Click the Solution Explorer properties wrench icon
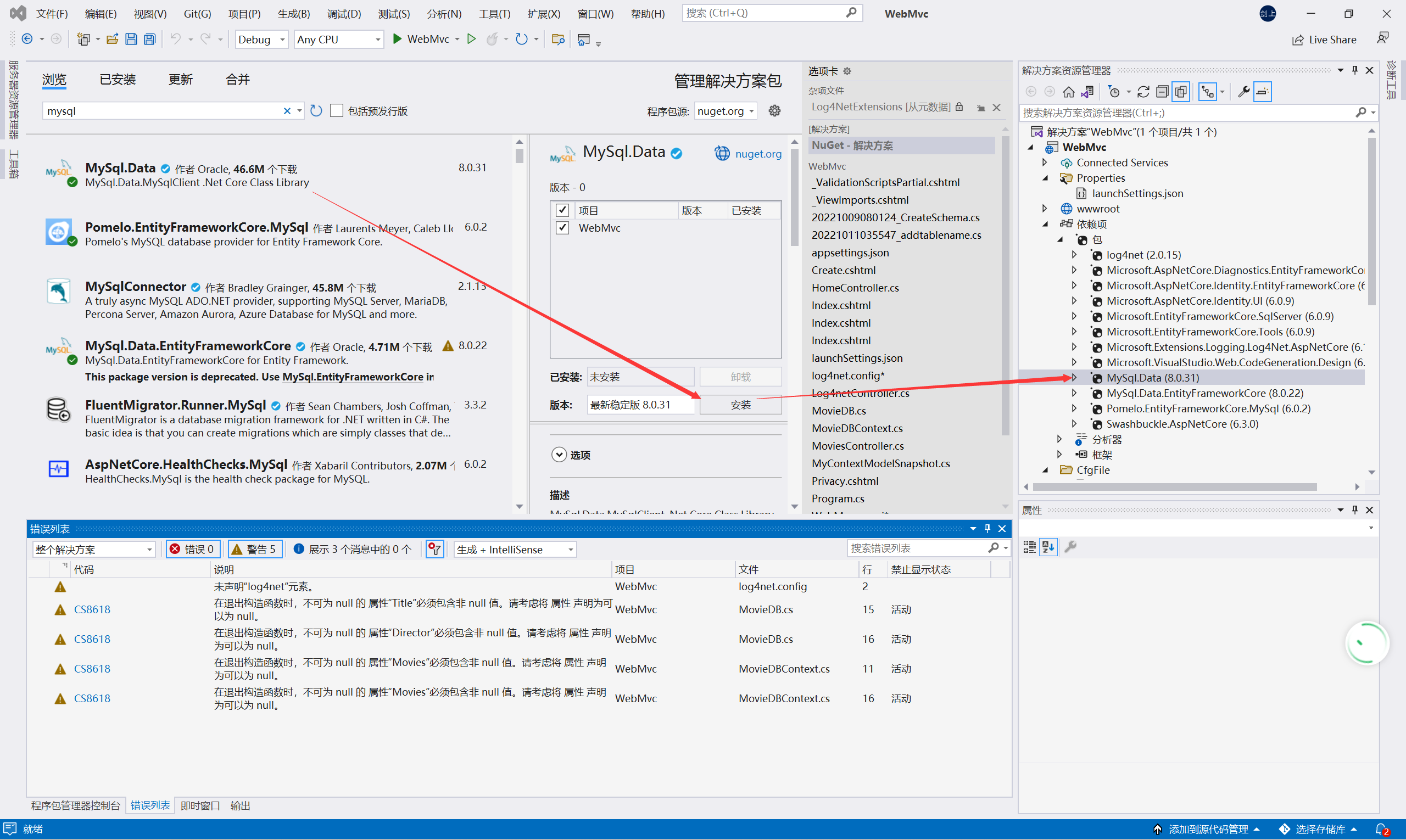Image resolution: width=1406 pixels, height=840 pixels. 1243,92
